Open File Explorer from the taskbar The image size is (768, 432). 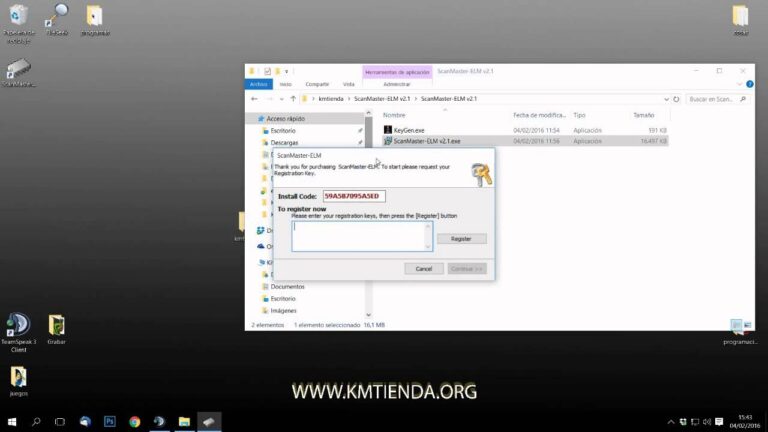click(184, 422)
